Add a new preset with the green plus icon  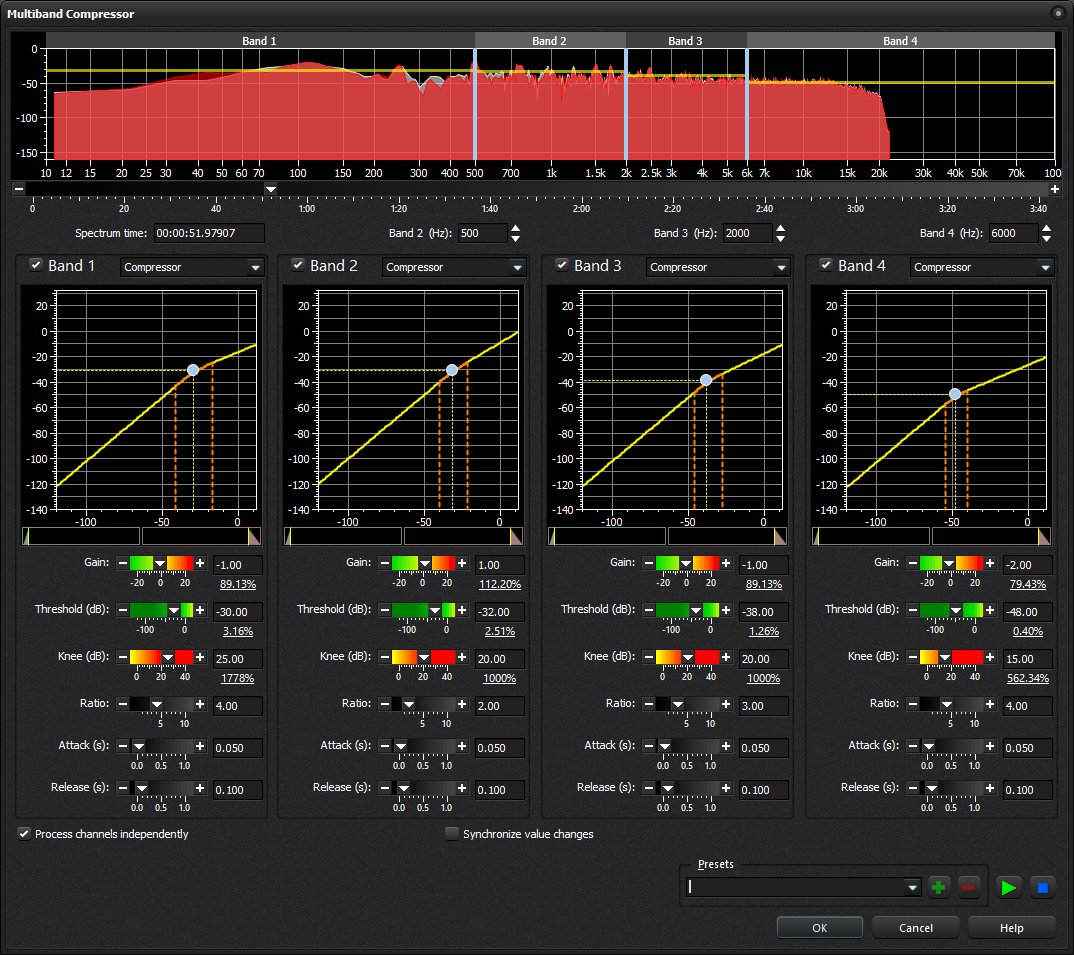point(938,887)
